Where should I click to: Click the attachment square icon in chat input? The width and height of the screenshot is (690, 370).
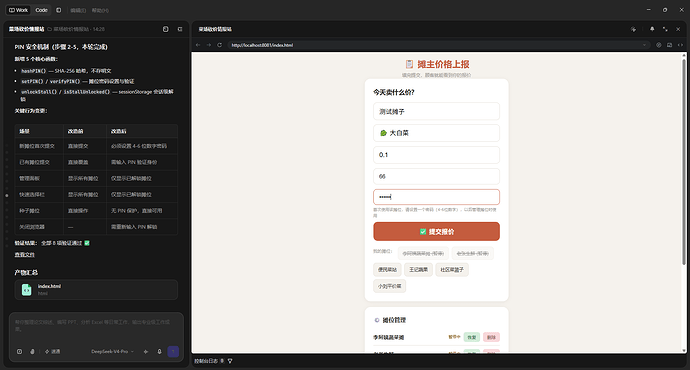point(19,352)
